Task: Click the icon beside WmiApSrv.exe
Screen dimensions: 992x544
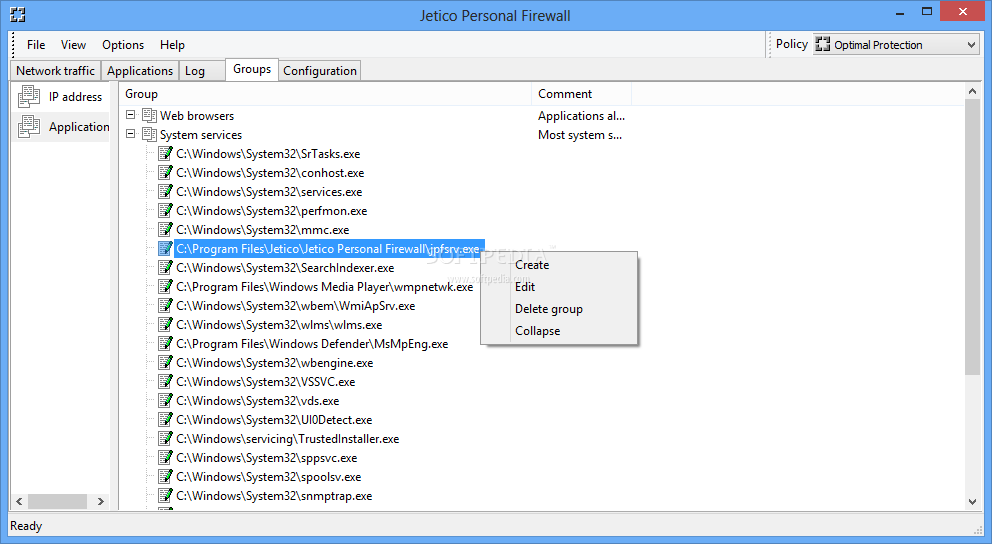Action: tap(165, 305)
